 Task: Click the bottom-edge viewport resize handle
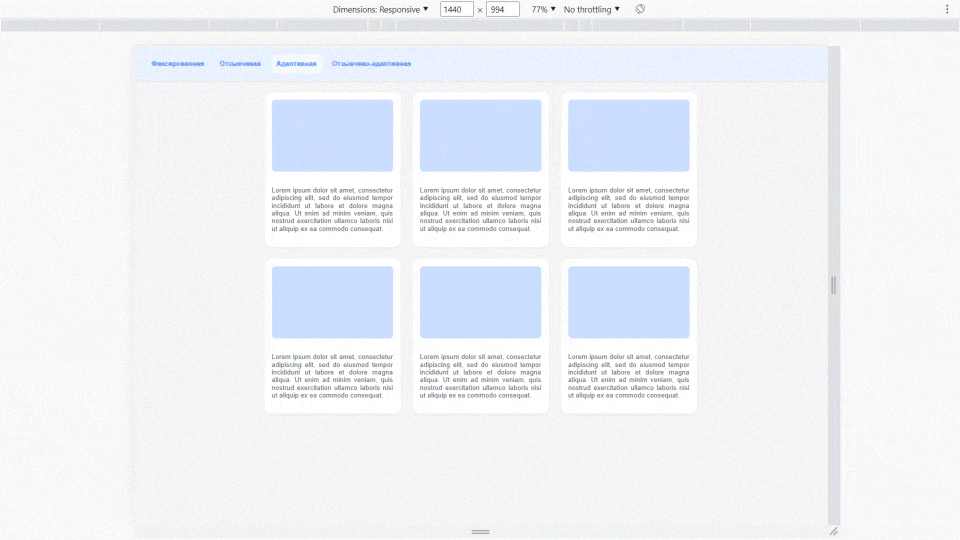click(x=481, y=531)
